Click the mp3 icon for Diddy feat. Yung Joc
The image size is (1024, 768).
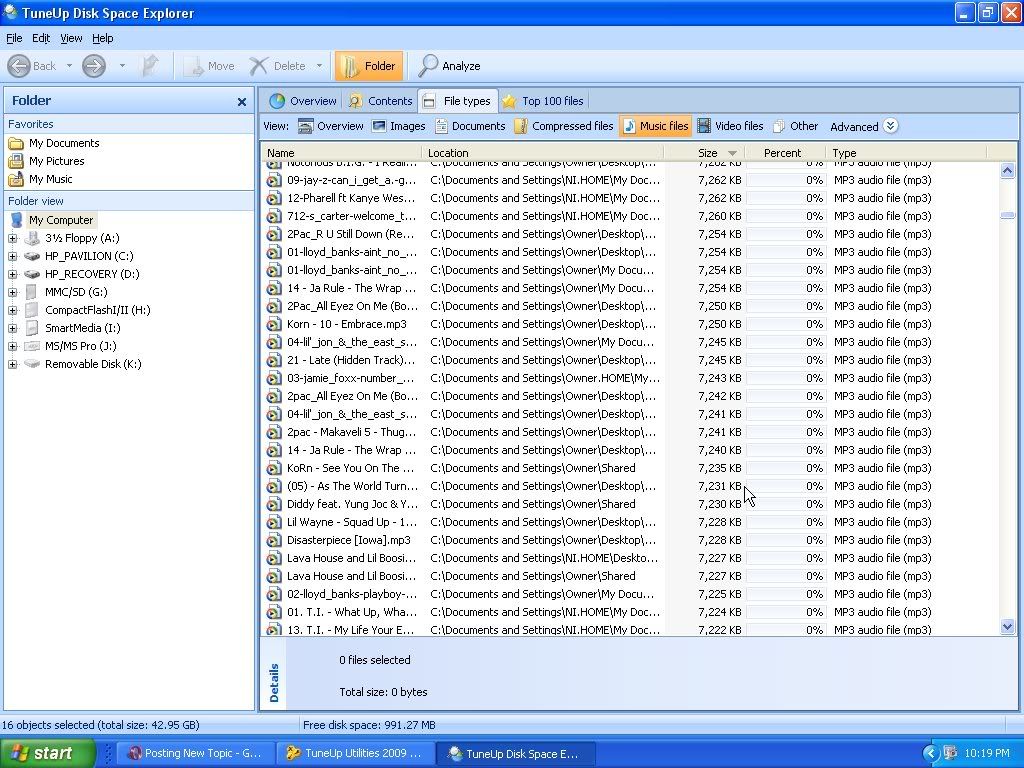274,504
